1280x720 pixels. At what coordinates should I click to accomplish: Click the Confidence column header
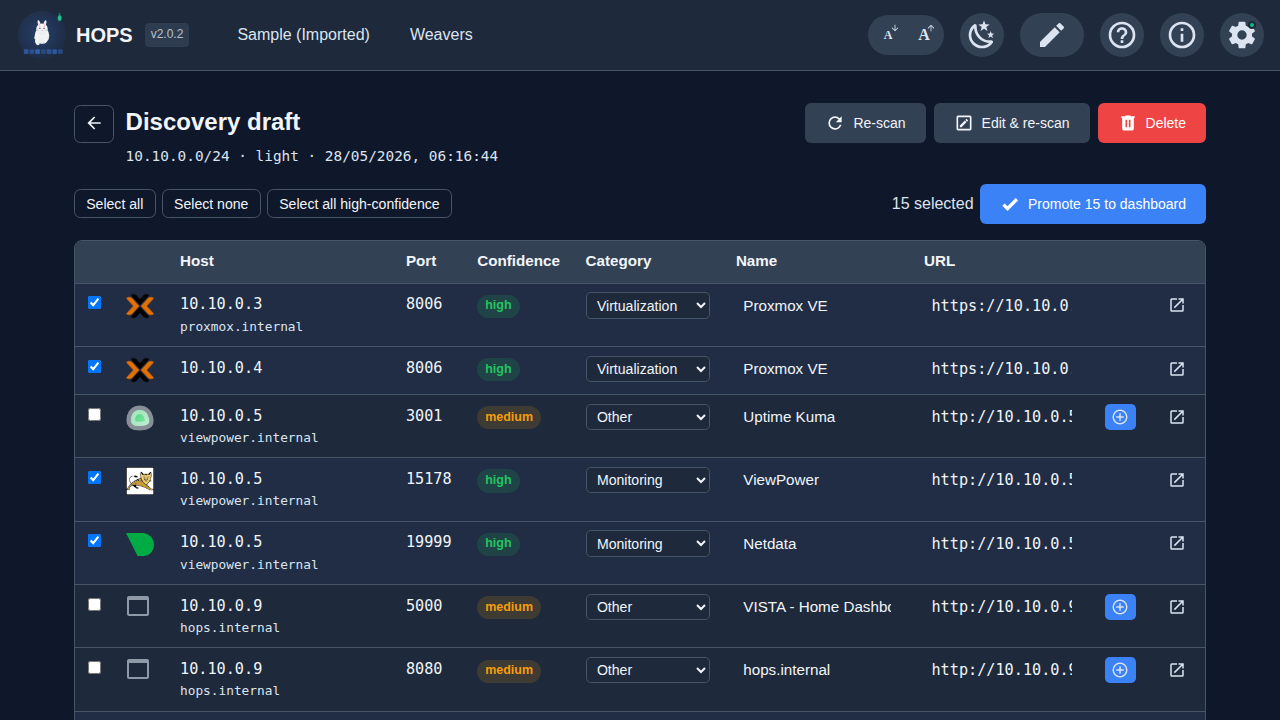pyautogui.click(x=518, y=261)
